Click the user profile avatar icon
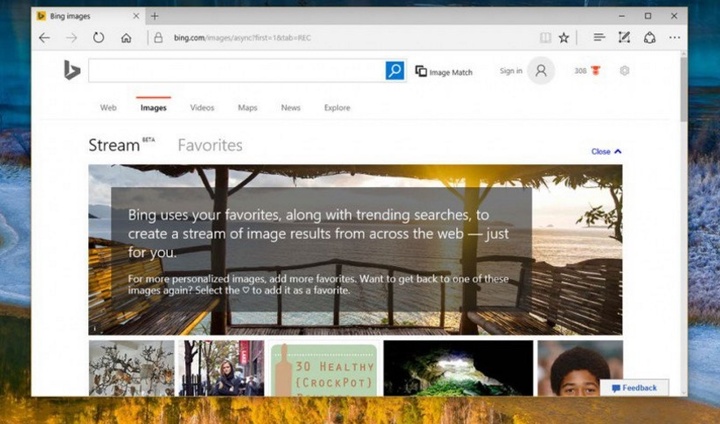 pos(541,71)
